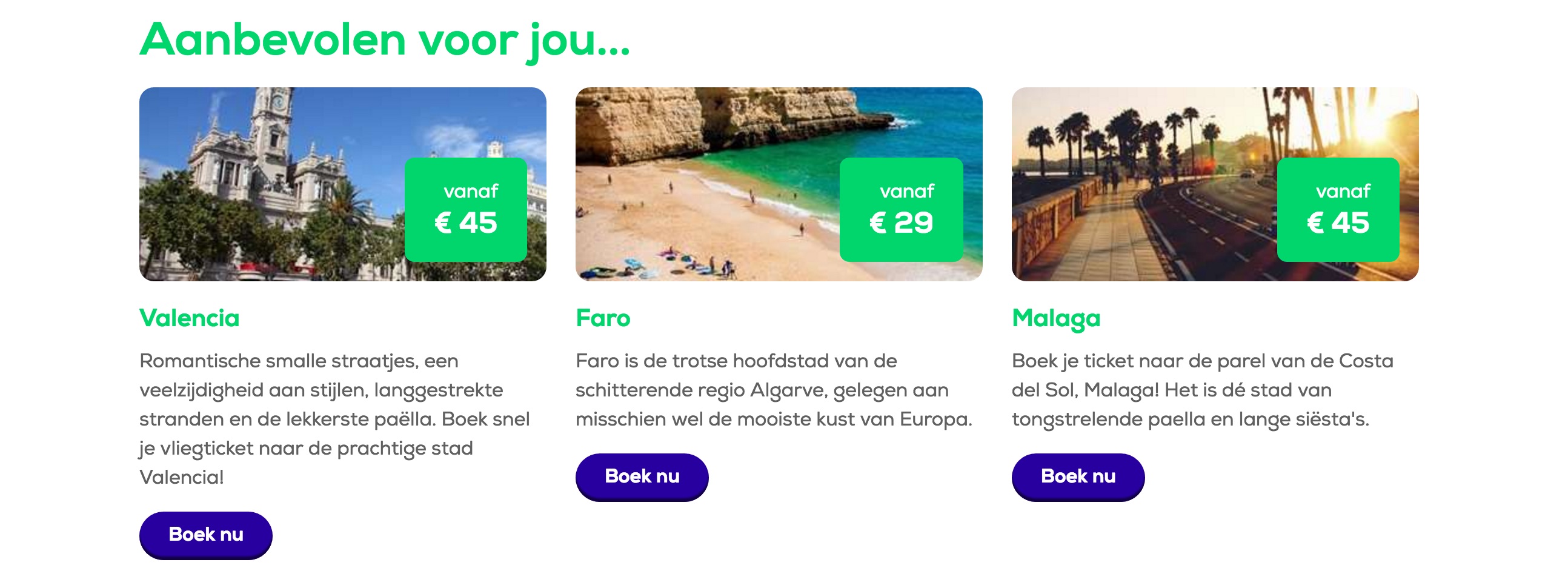
Task: Click the Valencia description paragraph
Action: [335, 419]
